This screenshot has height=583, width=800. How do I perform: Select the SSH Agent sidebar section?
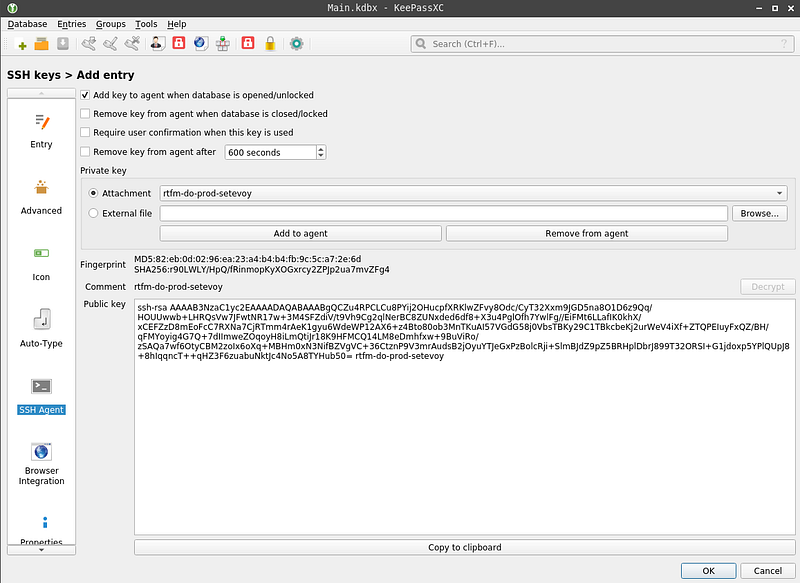(41, 396)
